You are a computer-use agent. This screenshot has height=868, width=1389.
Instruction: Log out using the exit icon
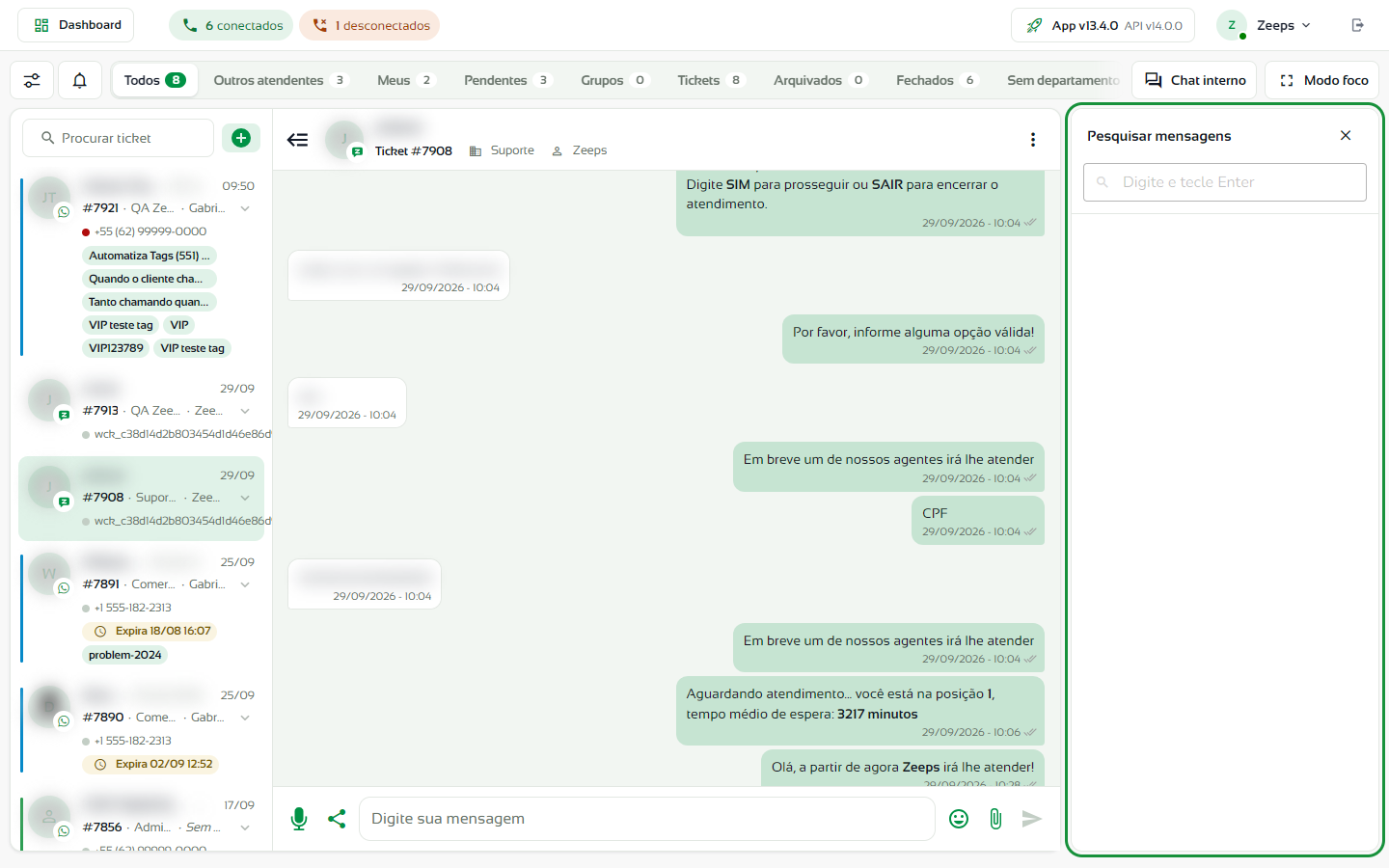click(1357, 25)
